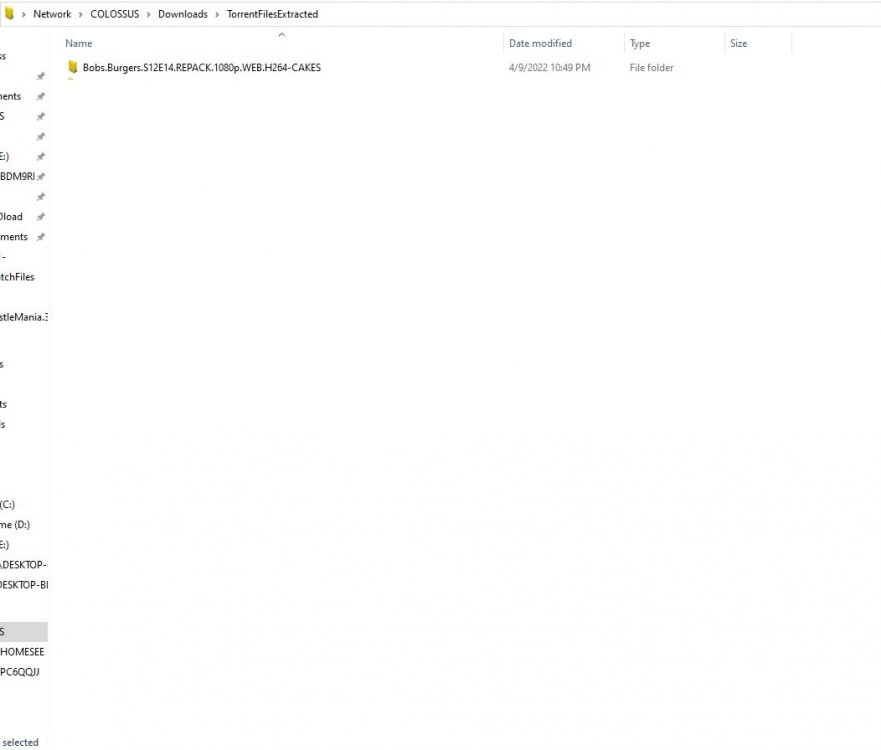881x750 pixels.
Task: Select the DESKTOP-BI sidebar entry
Action: click(x=24, y=585)
